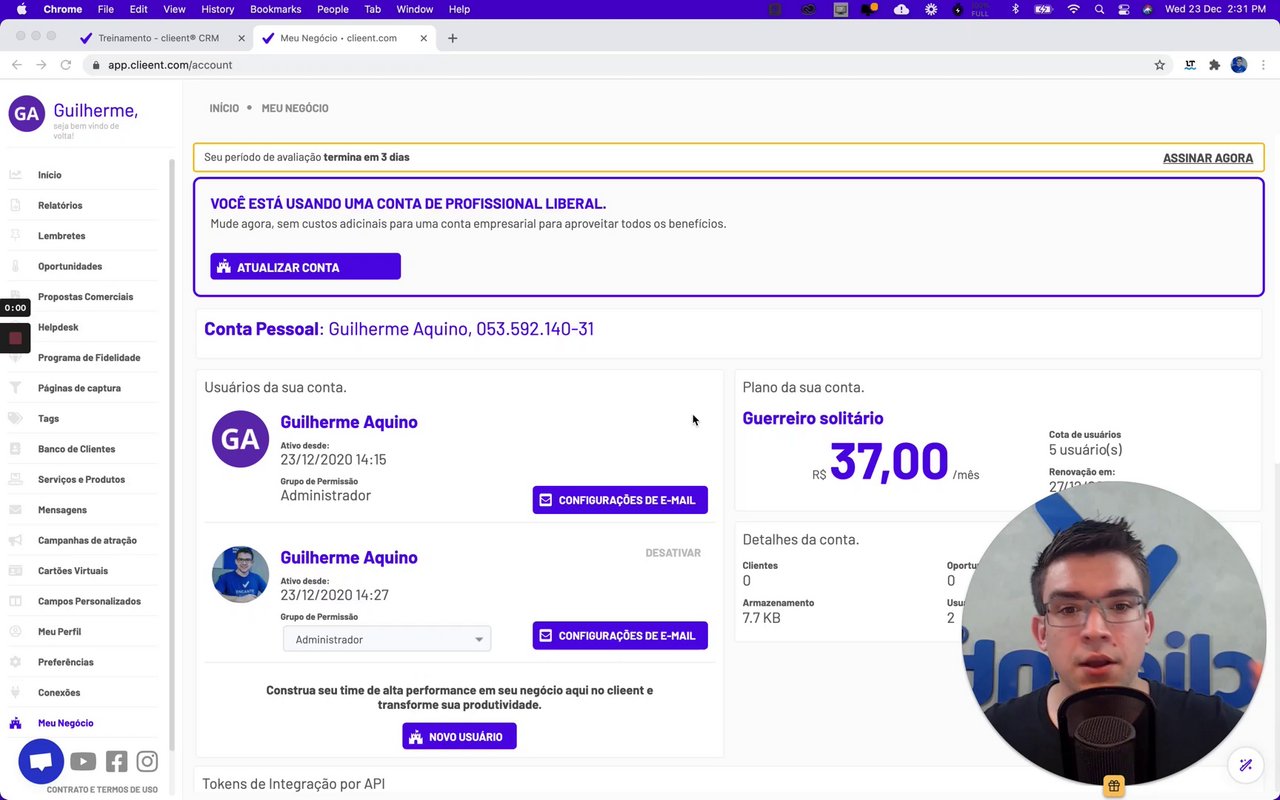
Task: Click the Cartões Virtuais card icon
Action: [x=16, y=571]
